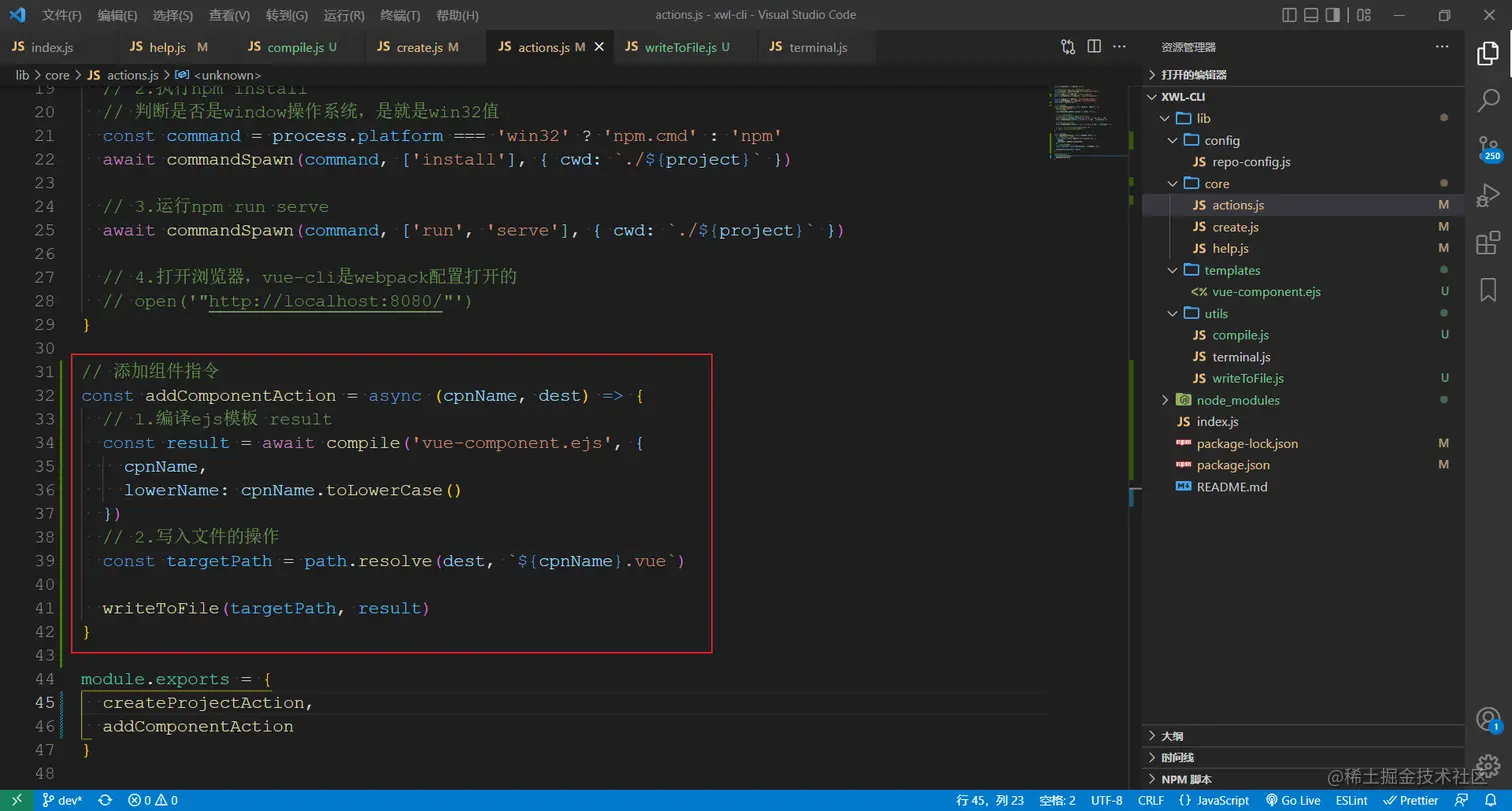Toggle the panel layout button in title bar
The width and height of the screenshot is (1512, 811).
(x=1311, y=15)
